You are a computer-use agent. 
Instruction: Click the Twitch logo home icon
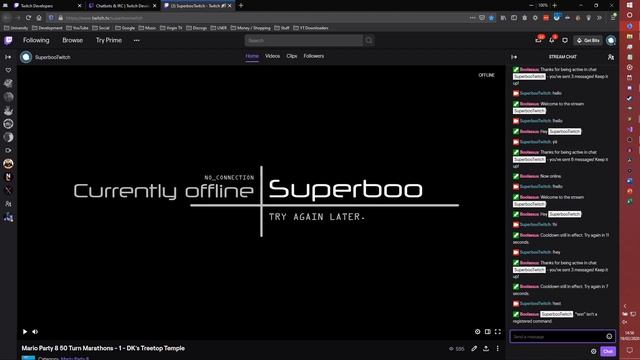tap(8, 40)
